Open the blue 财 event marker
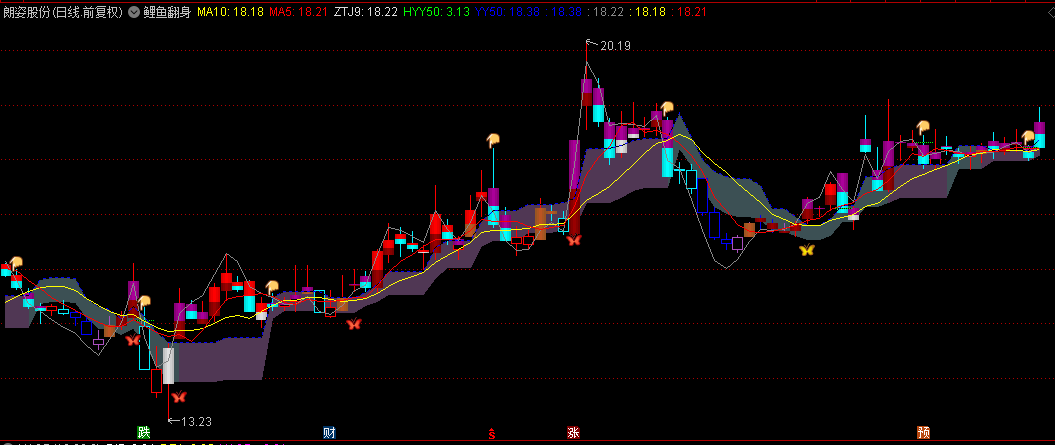Screen dimensions: 1055x445 click(x=330, y=432)
